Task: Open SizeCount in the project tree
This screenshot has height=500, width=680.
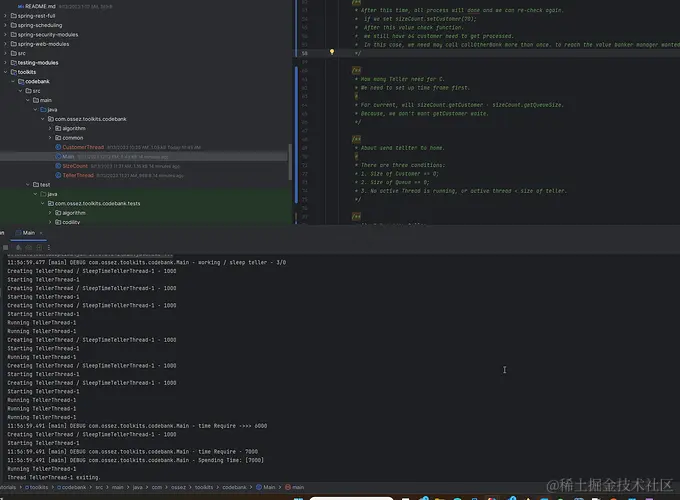Action: 75,166
